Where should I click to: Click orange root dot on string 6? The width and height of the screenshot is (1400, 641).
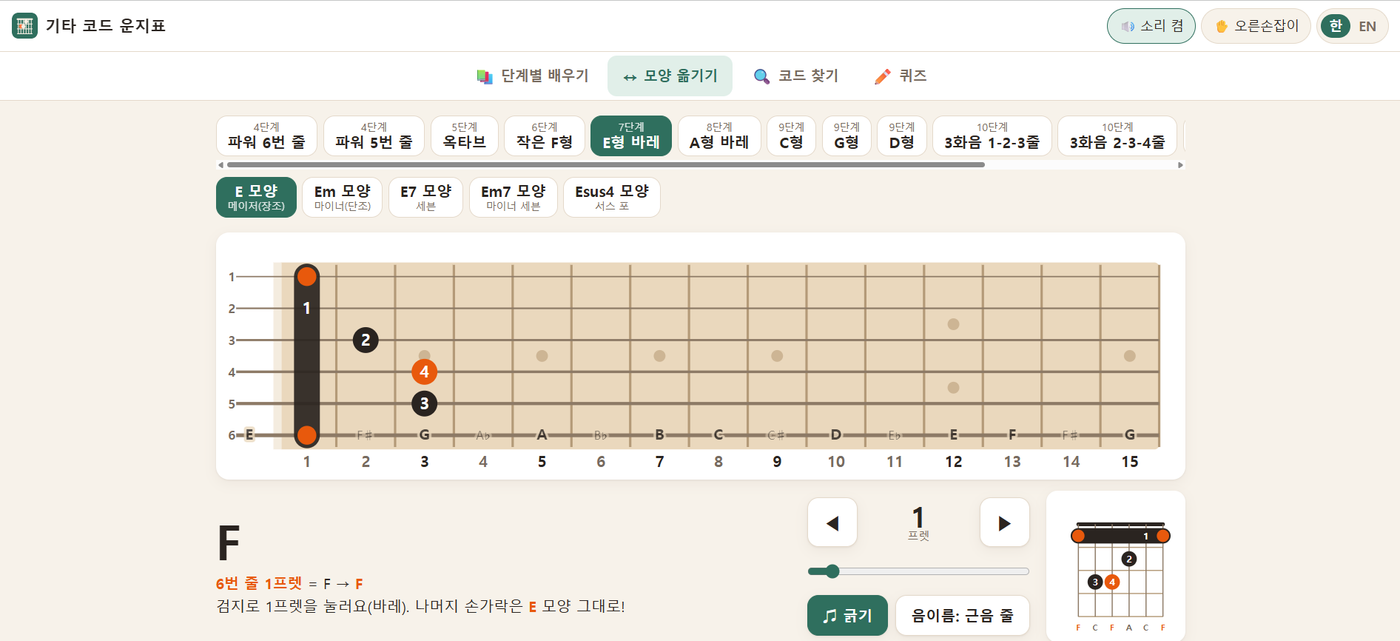pyautogui.click(x=307, y=435)
